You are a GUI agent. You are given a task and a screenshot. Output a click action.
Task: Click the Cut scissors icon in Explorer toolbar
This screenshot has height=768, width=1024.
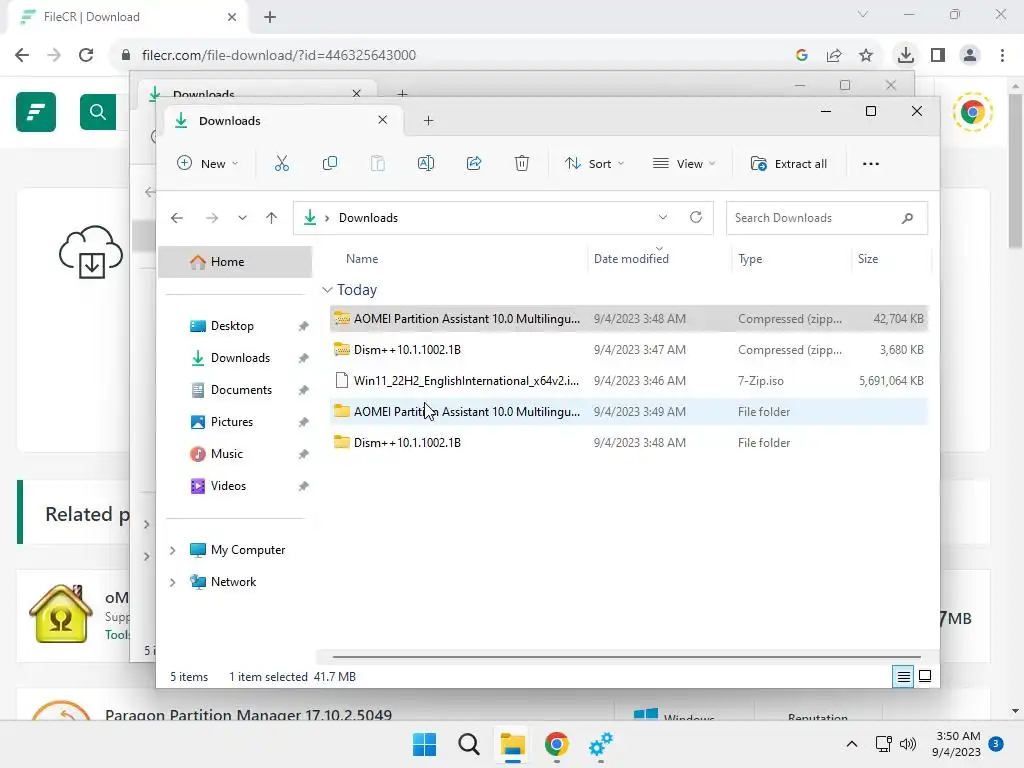tap(281, 163)
